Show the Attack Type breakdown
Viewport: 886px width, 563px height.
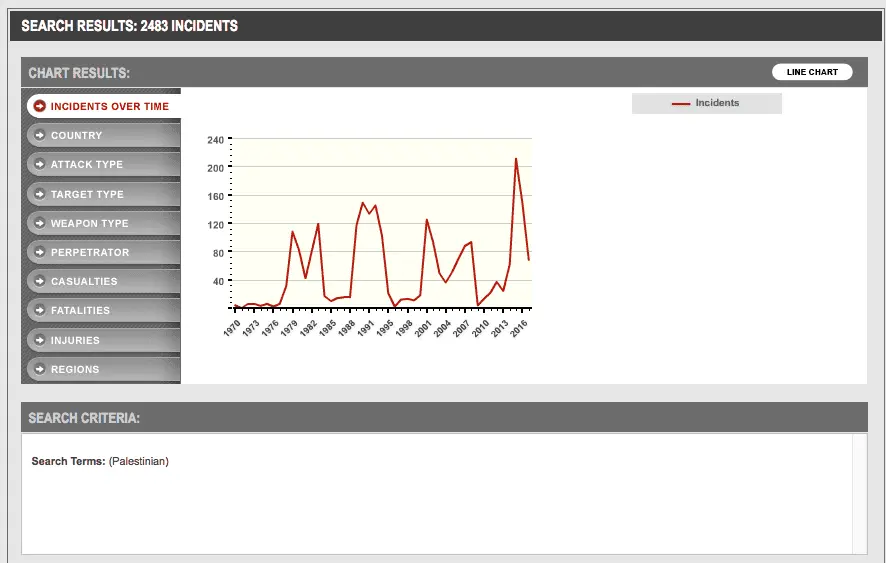pos(87,164)
